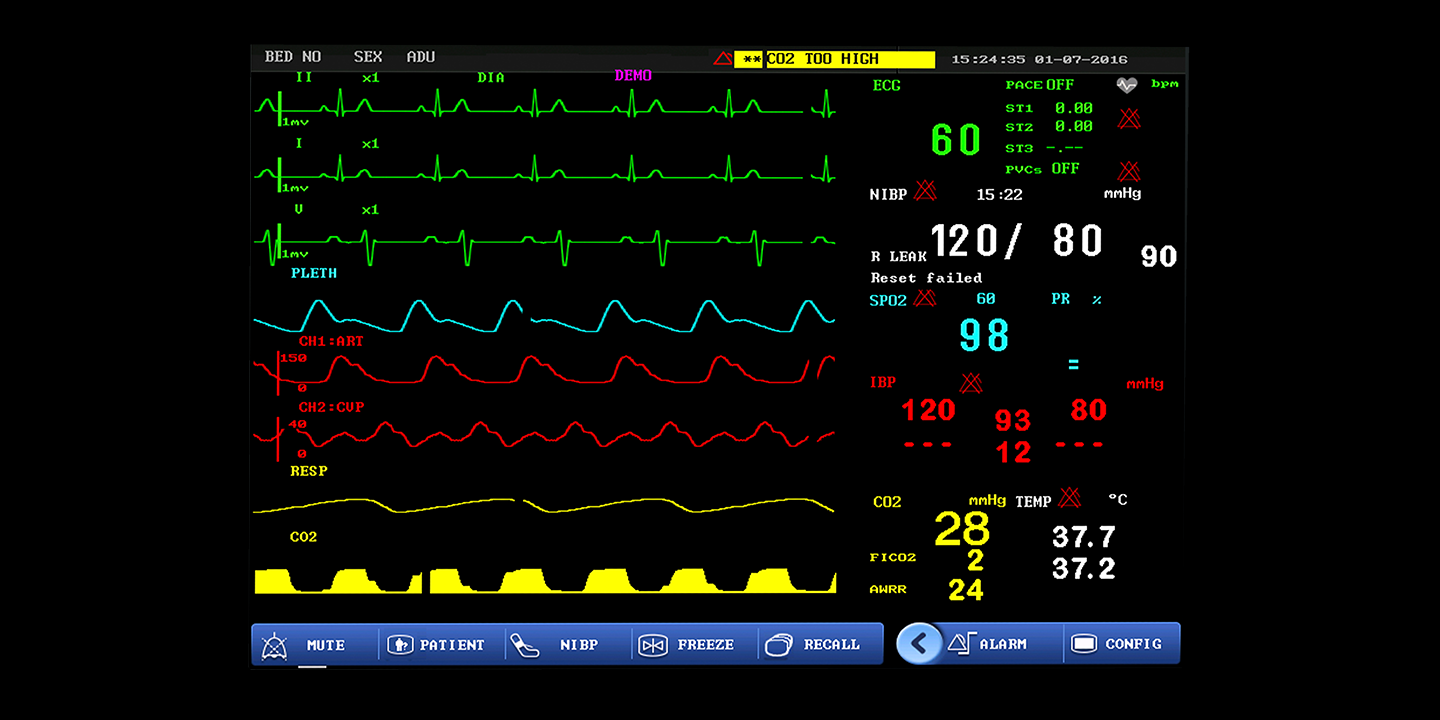
Task: Click alarm-off bell icon beside PVCs OFF
Action: (1129, 170)
